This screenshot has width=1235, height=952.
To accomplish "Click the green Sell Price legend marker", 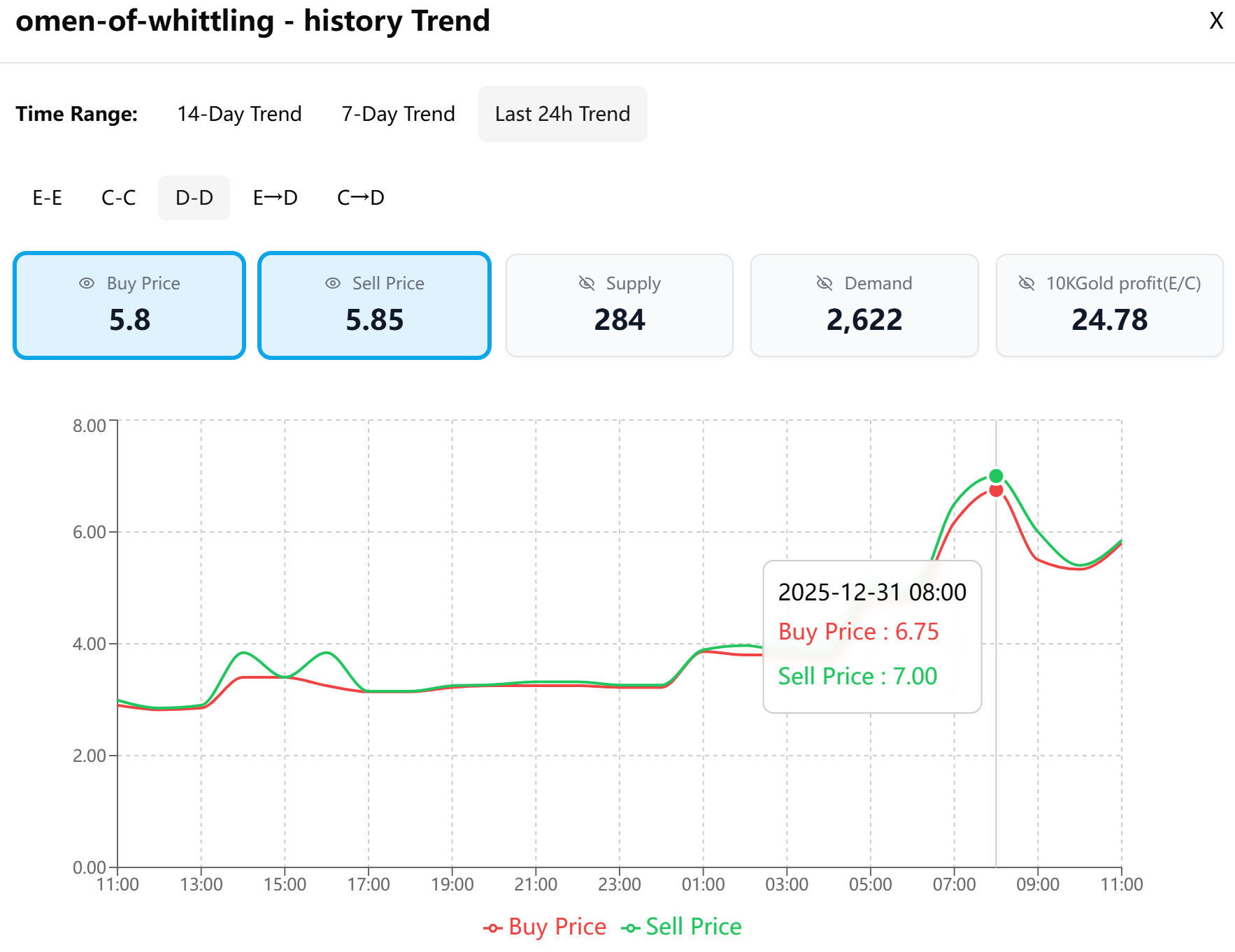I will 630,928.
